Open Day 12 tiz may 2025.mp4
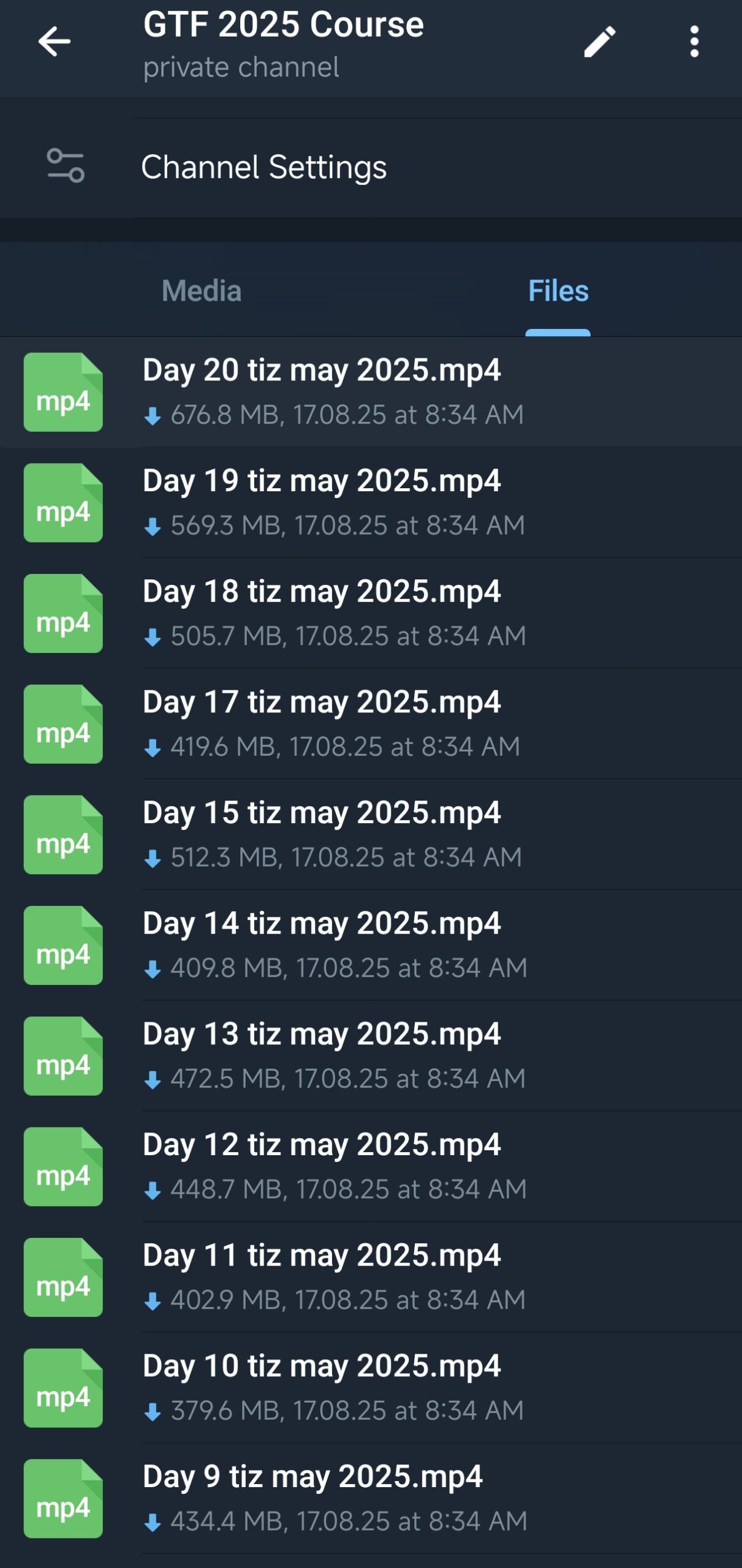The width and height of the screenshot is (742, 1568). [322, 1145]
